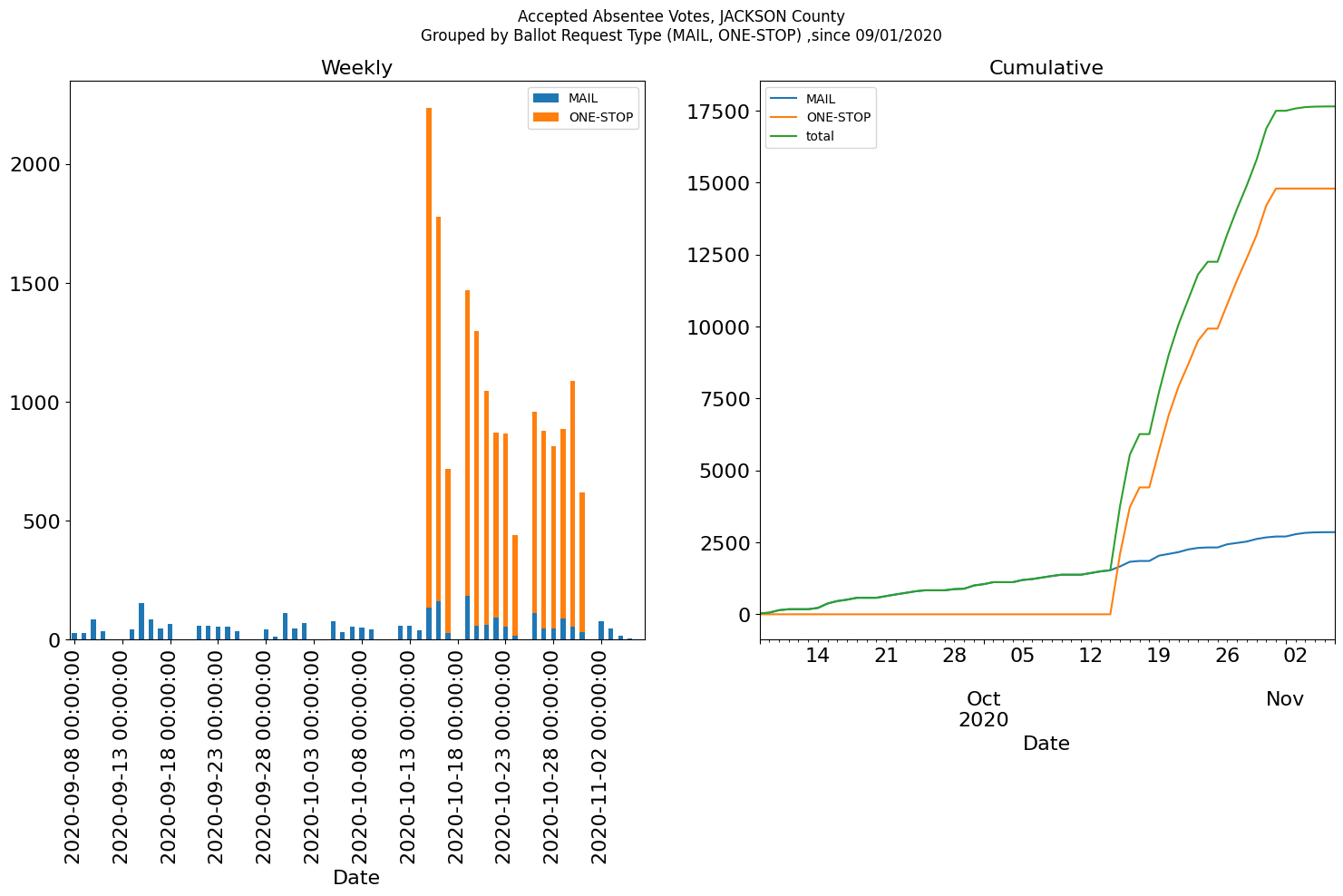Click the date label 2020-10-03 00:00:00
1343x896 pixels.
tap(314, 755)
